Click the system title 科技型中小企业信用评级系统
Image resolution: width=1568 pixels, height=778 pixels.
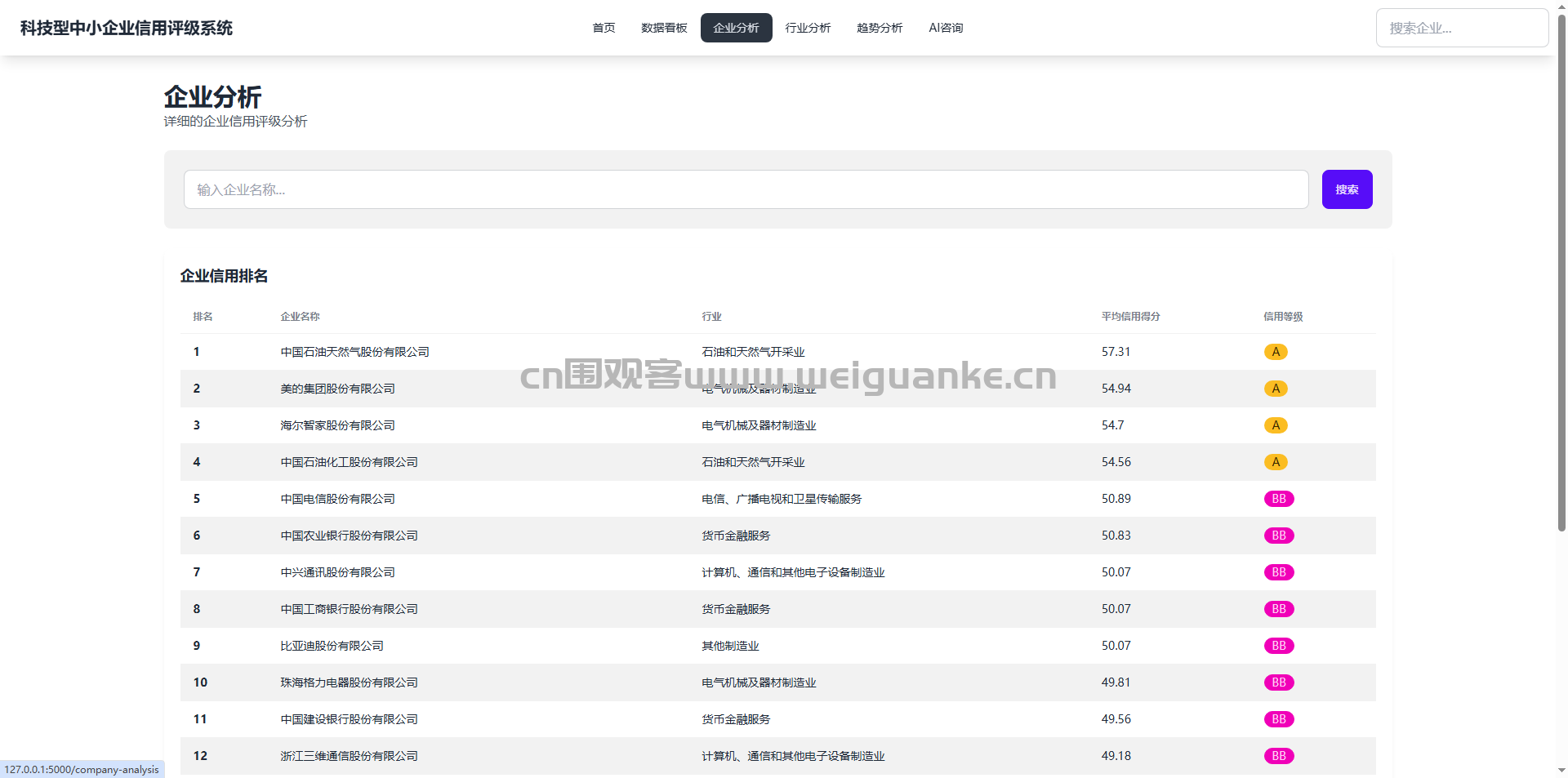127,28
